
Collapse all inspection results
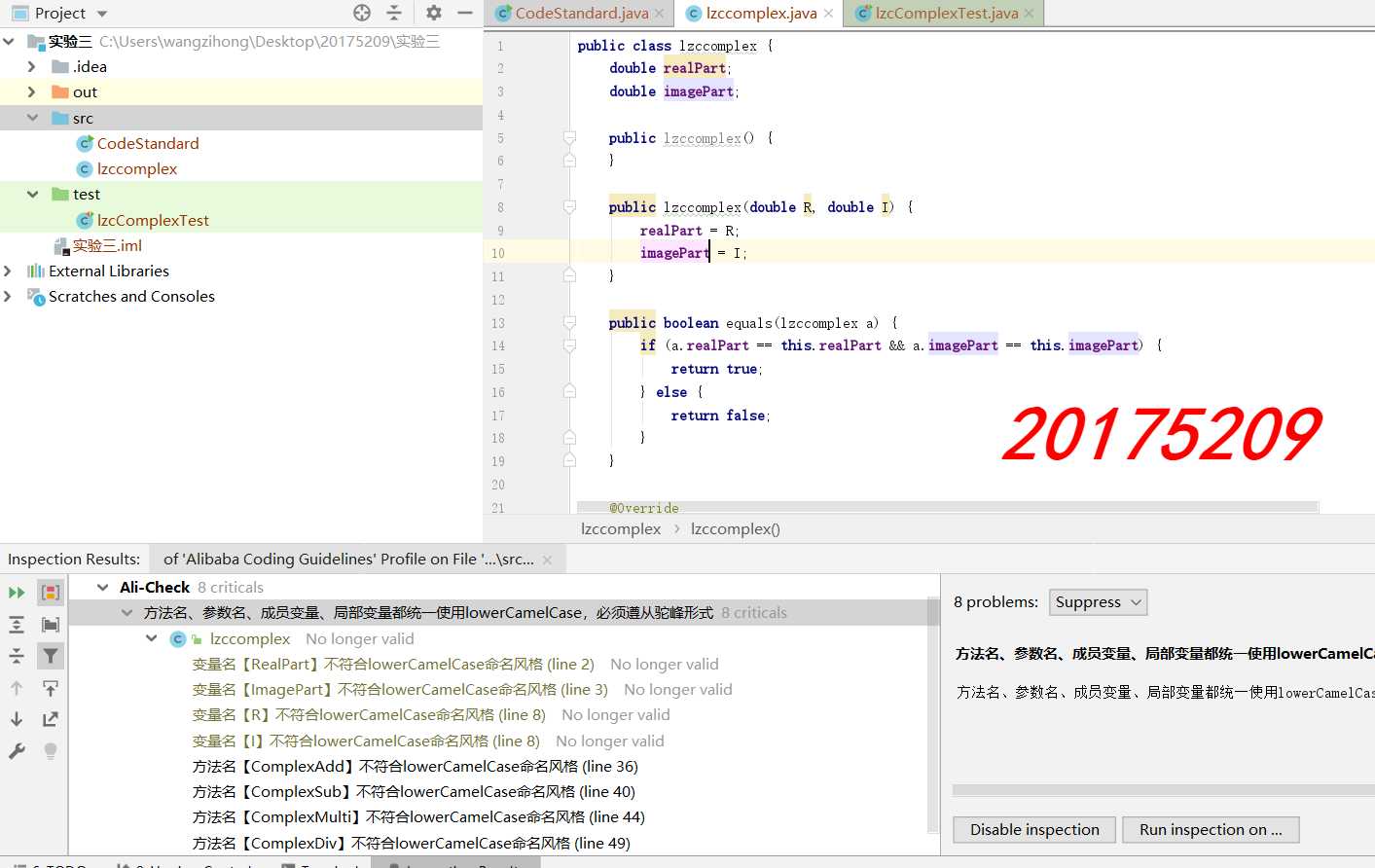coord(17,657)
